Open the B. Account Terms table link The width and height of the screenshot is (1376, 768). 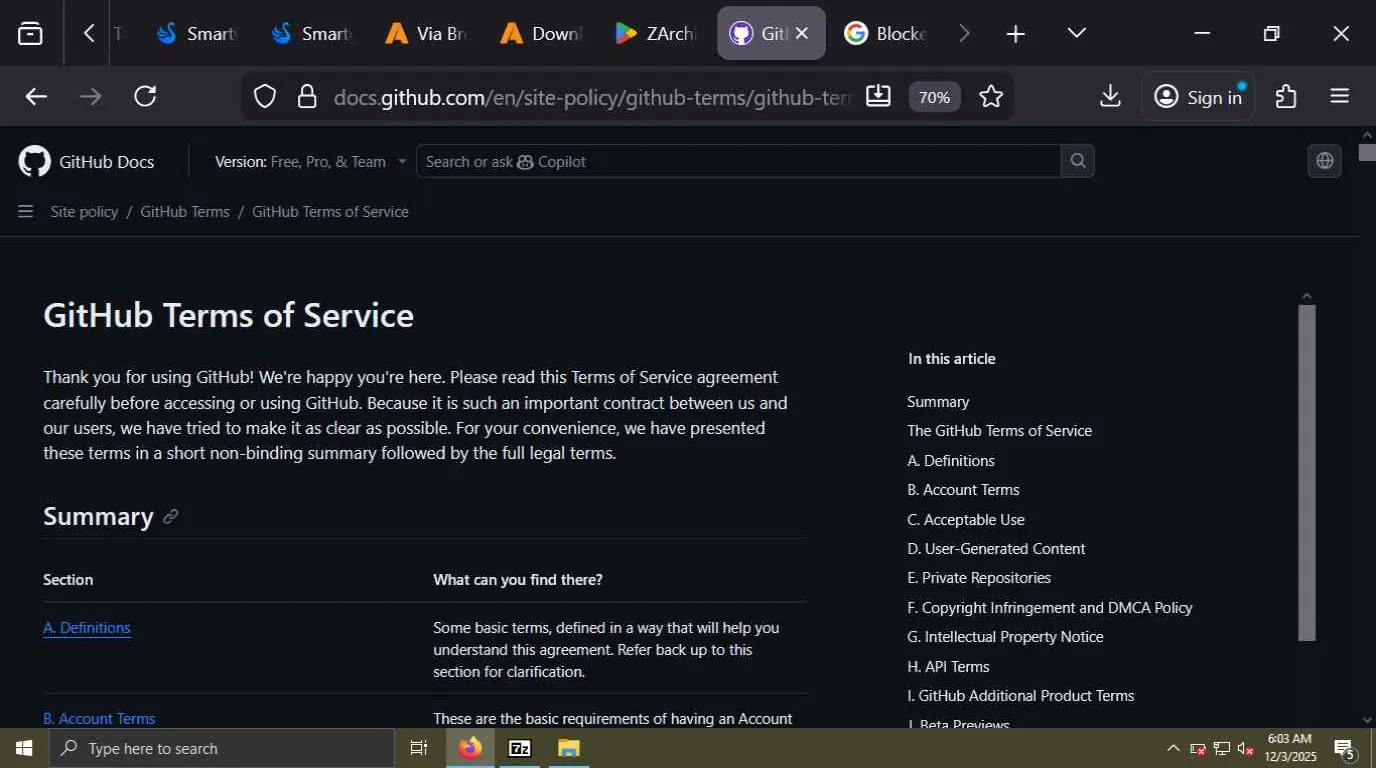pos(99,719)
